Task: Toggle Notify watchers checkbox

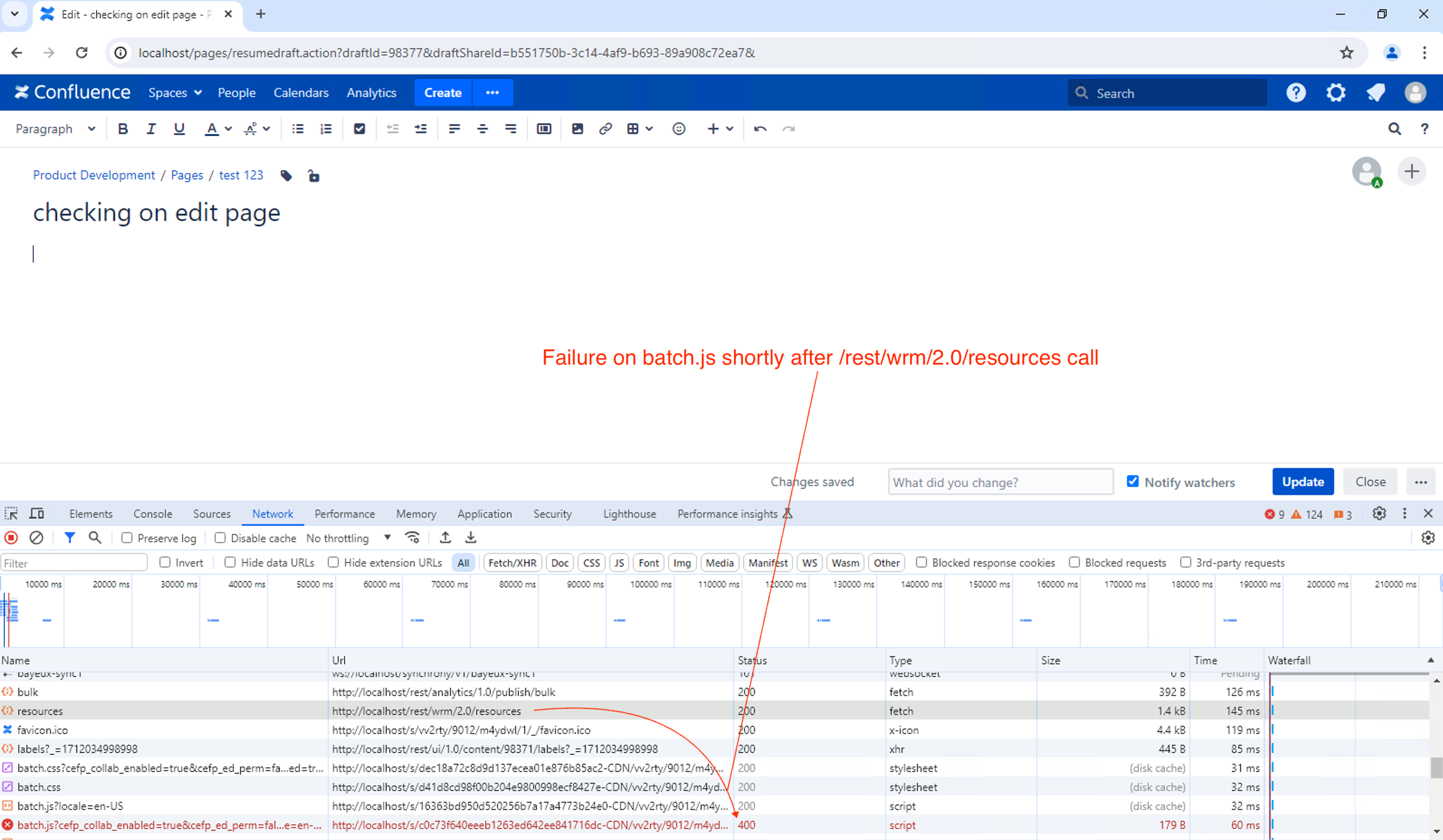Action: point(1132,482)
